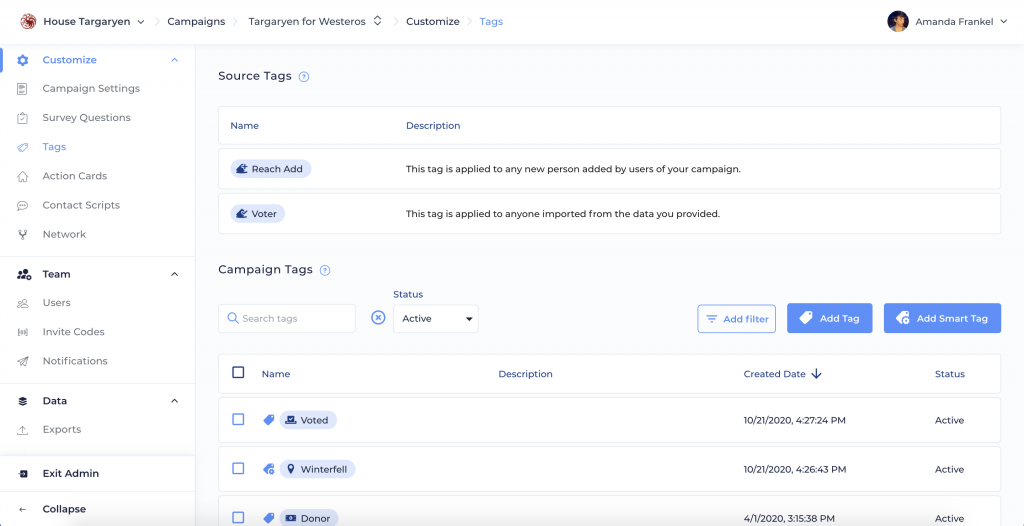
Task: Click the Reach Add source tag
Action: coord(271,169)
